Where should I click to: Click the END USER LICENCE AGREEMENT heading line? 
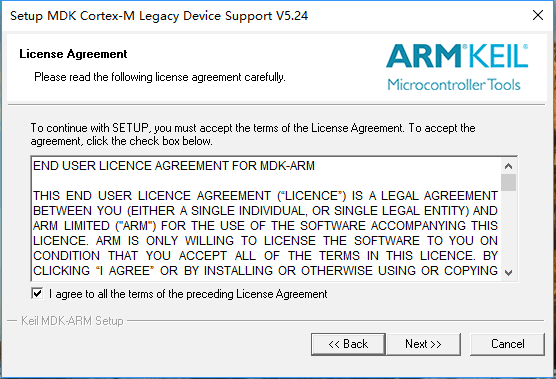174,166
